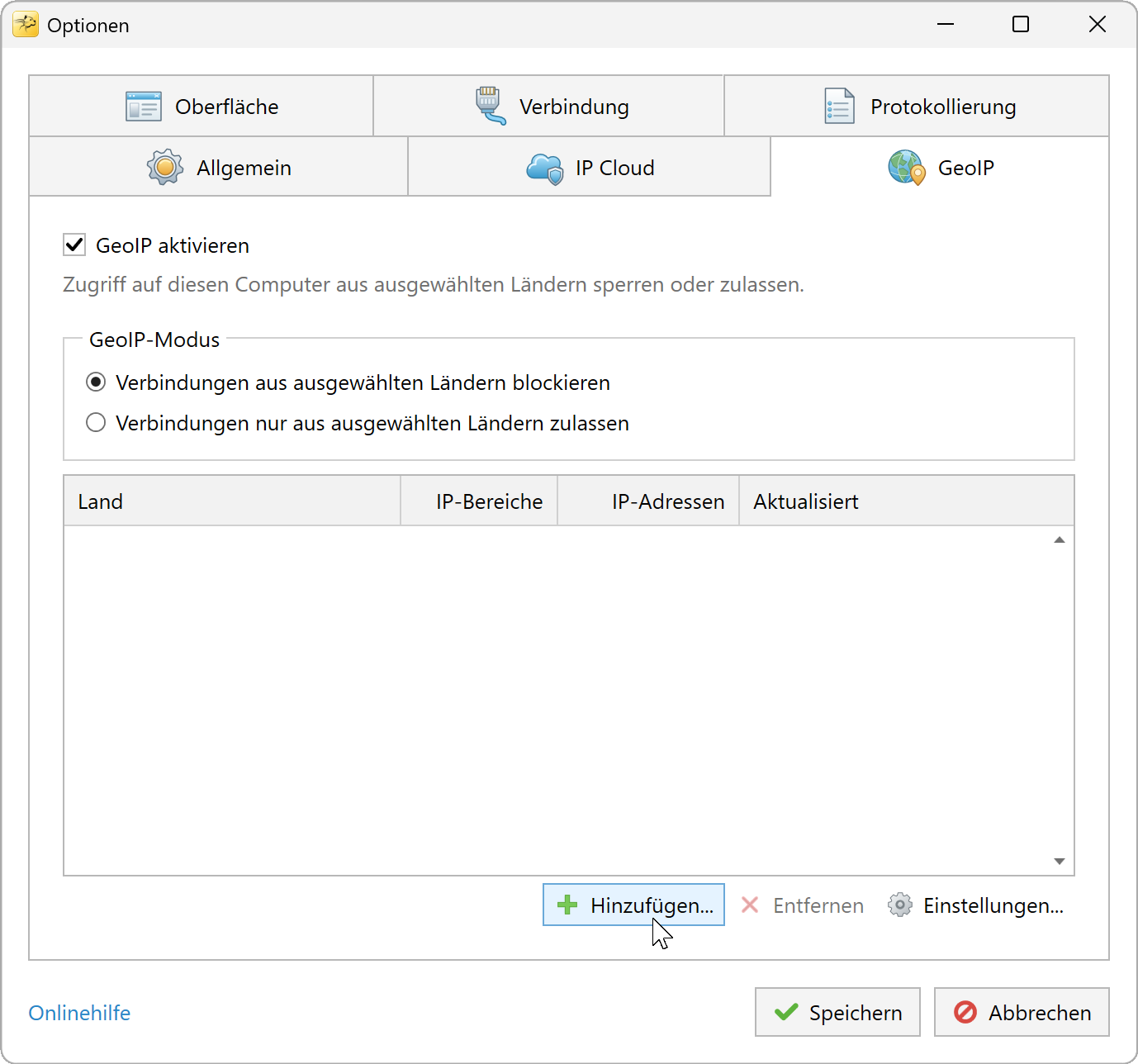Image resolution: width=1138 pixels, height=1064 pixels.
Task: Click the list scrollbar up arrow
Action: (1060, 540)
